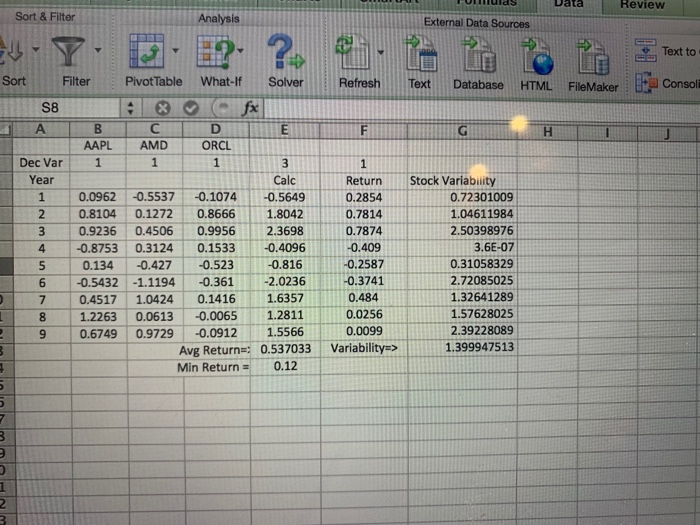Import from Database source icon
The width and height of the screenshot is (700, 525).
[479, 55]
